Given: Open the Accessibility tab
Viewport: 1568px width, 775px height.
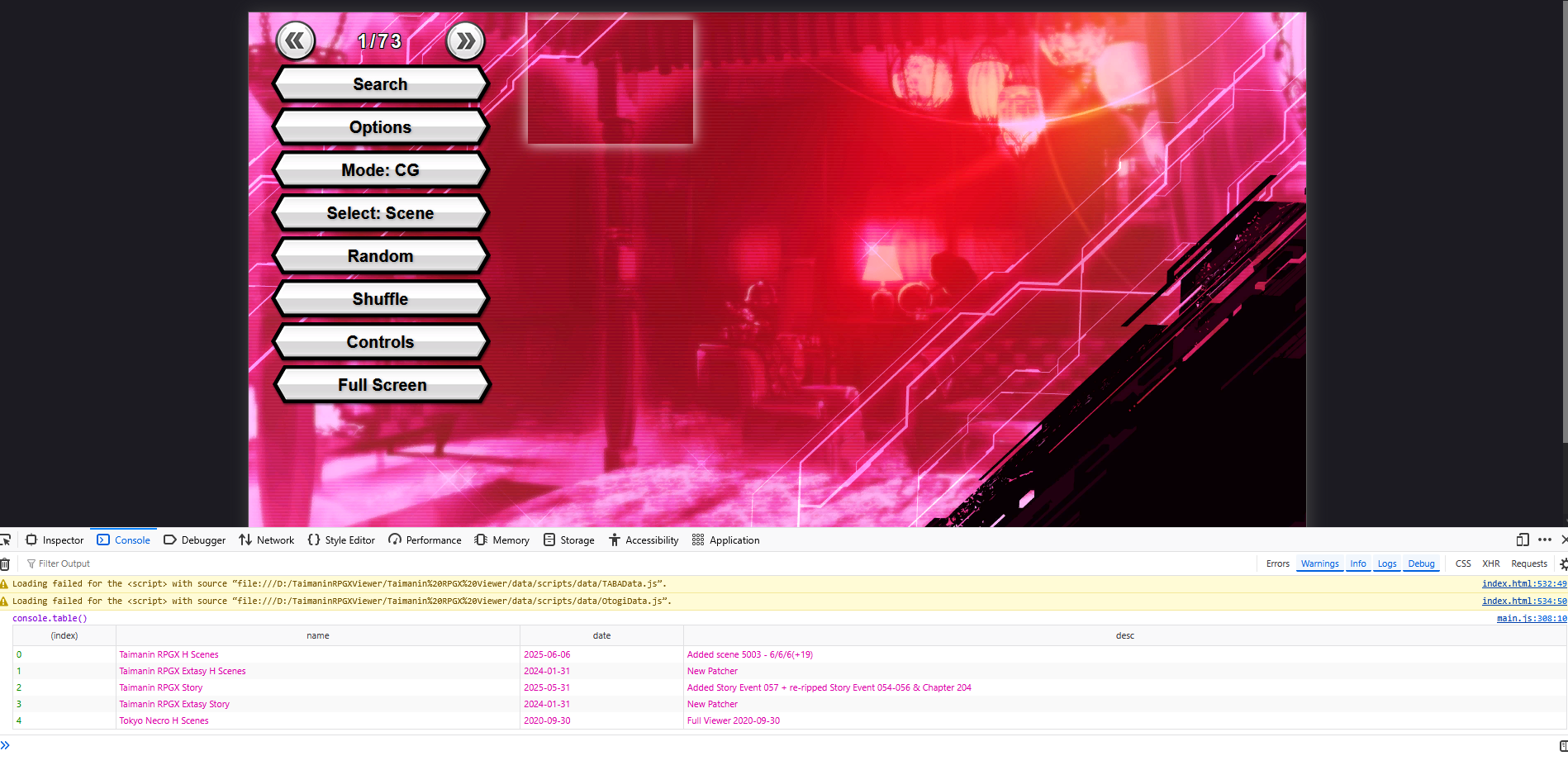Looking at the screenshot, I should tap(644, 540).
